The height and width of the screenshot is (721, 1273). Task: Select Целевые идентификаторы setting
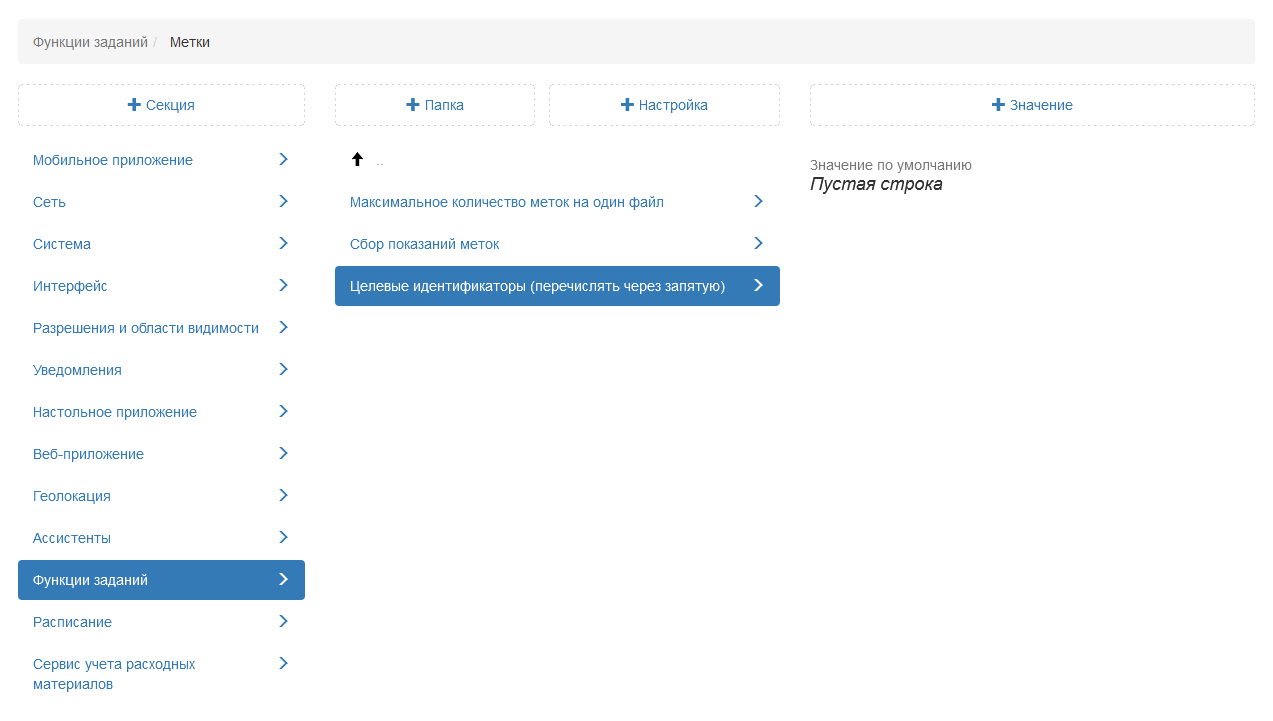tap(537, 286)
